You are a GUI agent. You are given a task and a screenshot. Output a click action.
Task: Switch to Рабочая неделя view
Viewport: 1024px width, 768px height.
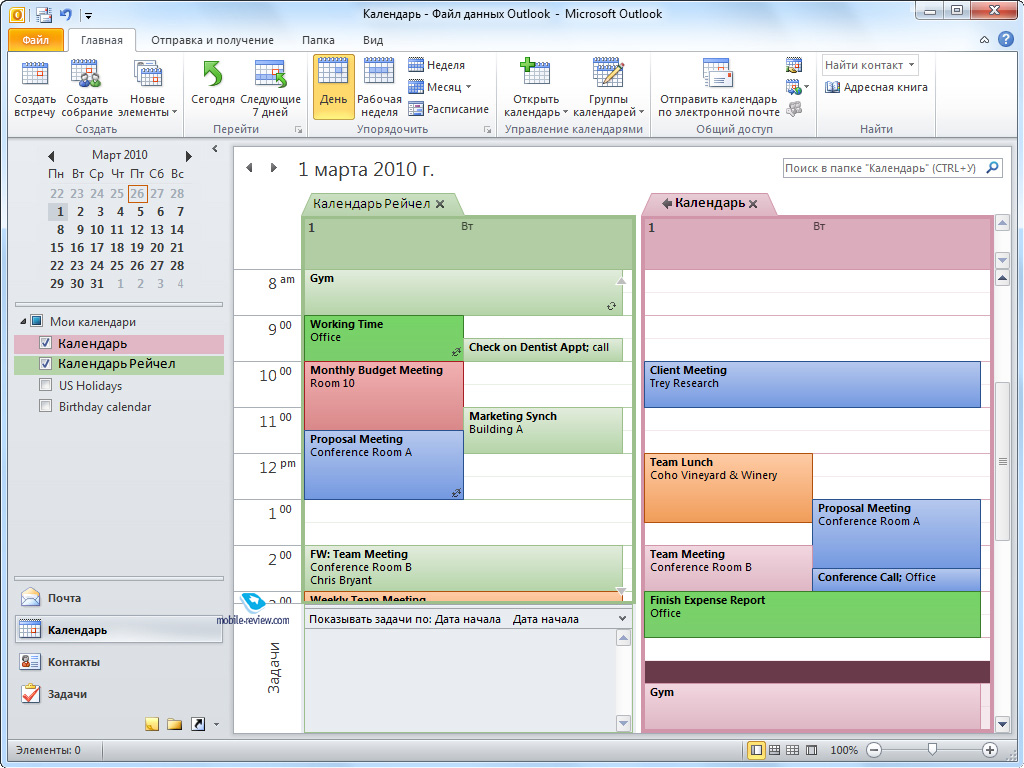tap(379, 89)
